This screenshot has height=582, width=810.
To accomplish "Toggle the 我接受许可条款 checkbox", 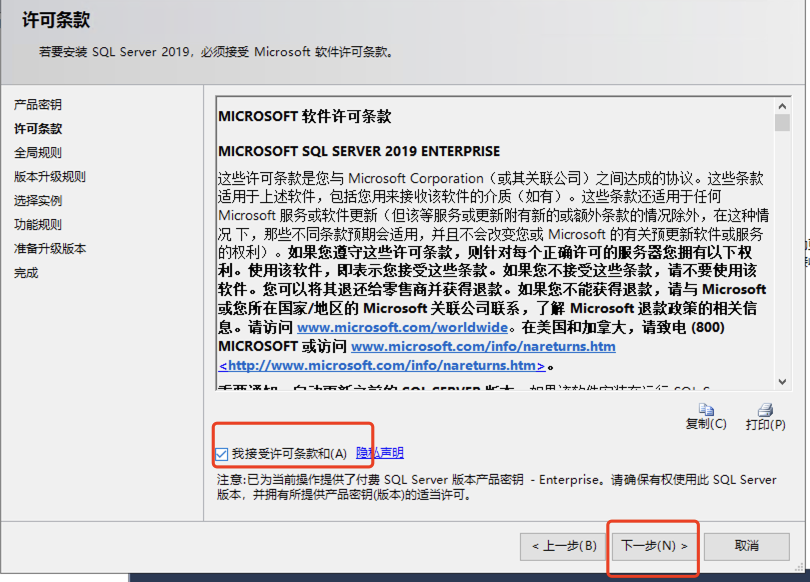I will tap(221, 454).
